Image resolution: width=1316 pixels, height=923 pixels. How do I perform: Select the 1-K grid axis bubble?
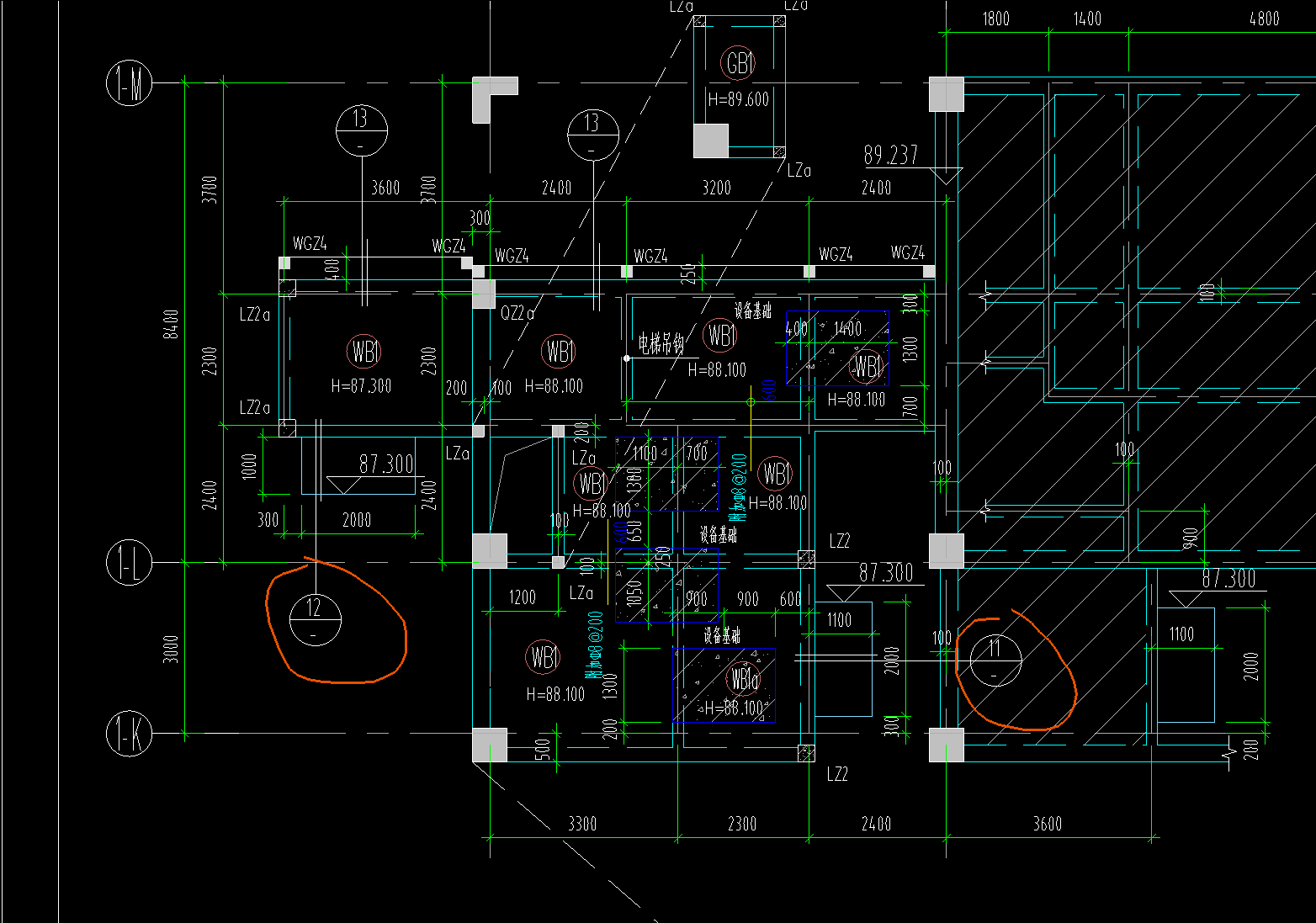coord(129,734)
